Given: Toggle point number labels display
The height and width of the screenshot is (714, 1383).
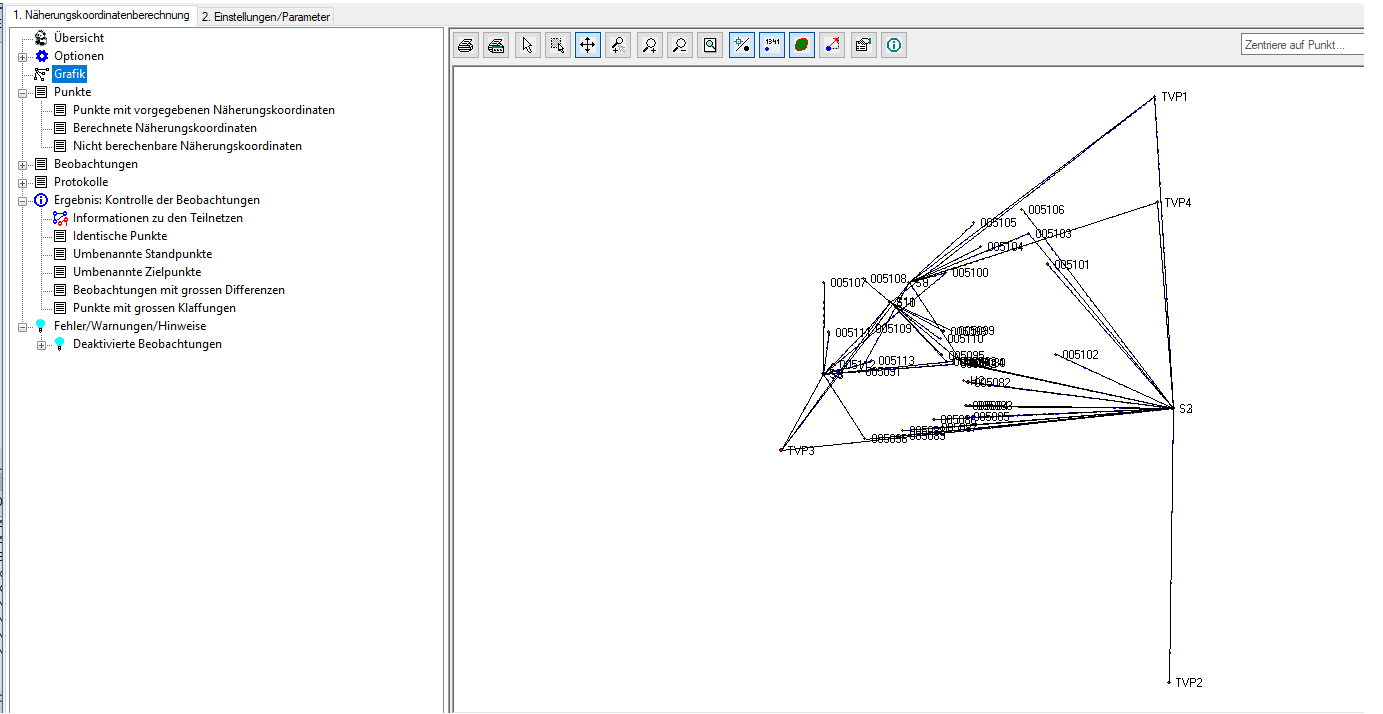Looking at the screenshot, I should click(x=772, y=45).
